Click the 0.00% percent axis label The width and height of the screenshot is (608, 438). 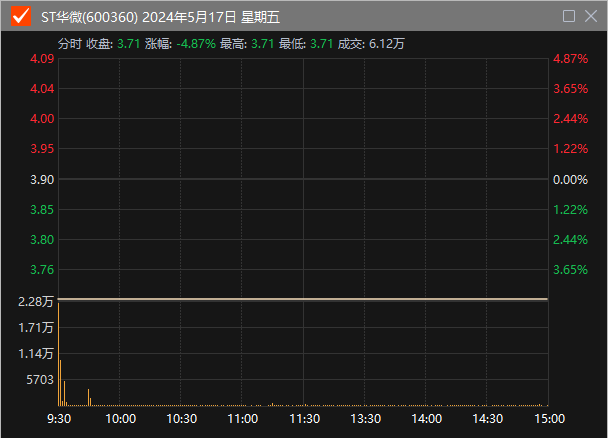point(570,180)
